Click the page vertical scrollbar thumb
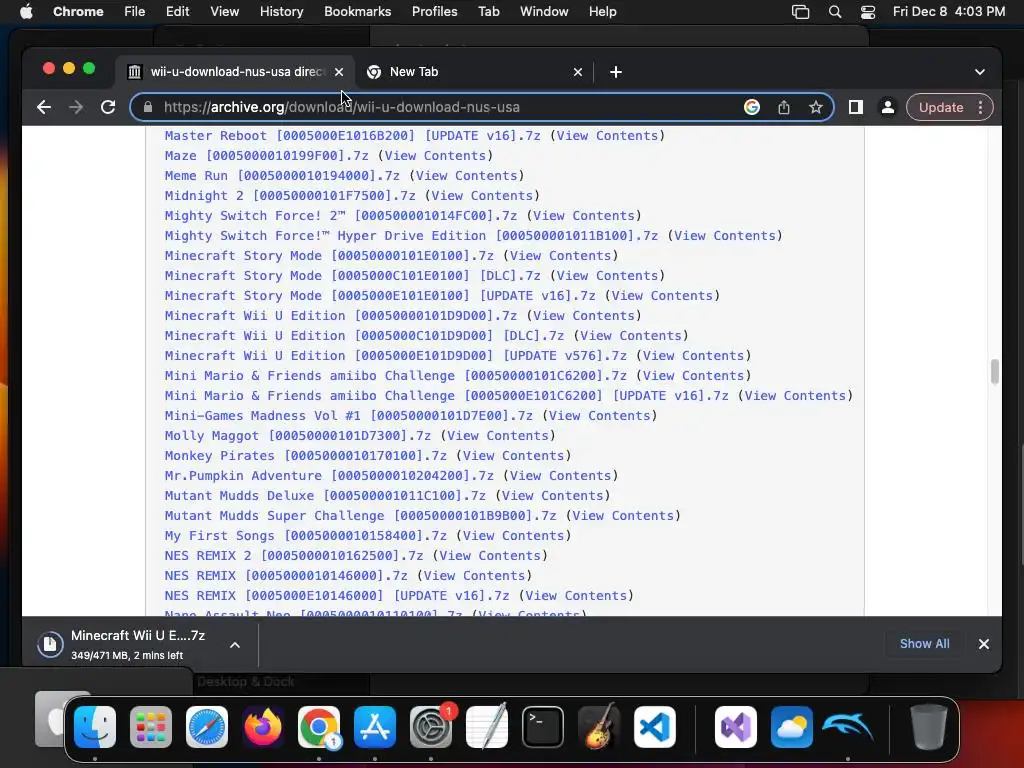The height and width of the screenshot is (768, 1024). pos(995,372)
